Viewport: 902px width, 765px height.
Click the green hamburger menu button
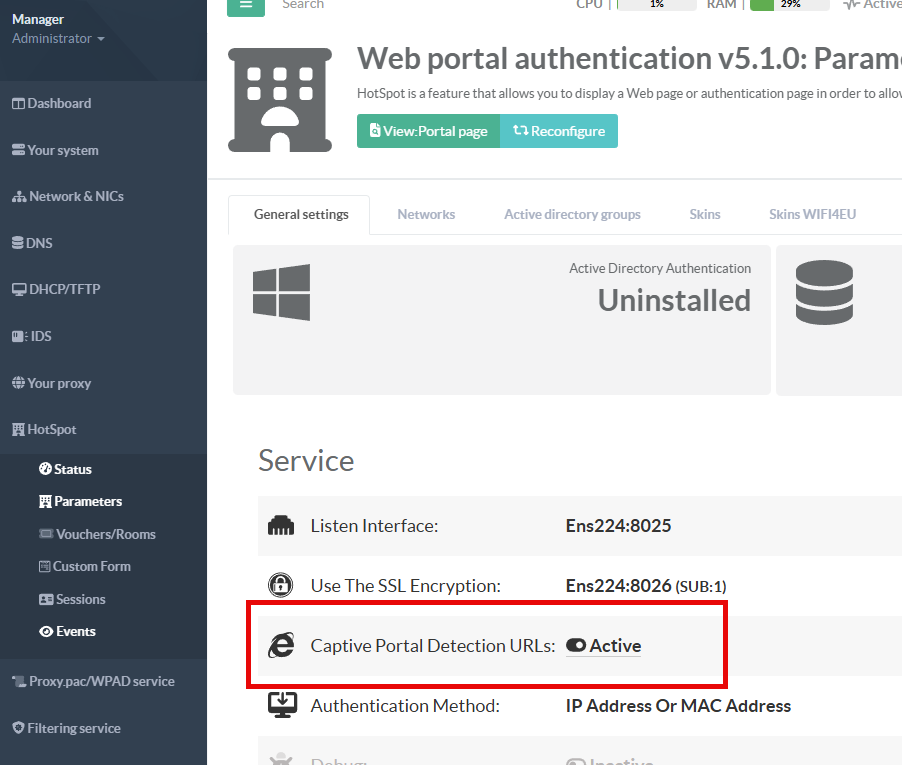246,5
